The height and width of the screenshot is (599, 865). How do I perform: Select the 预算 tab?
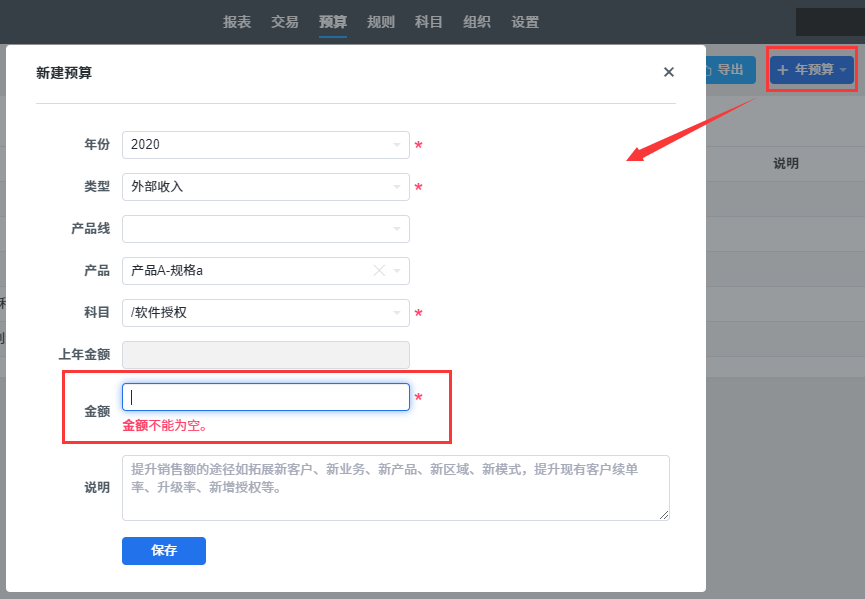point(333,22)
